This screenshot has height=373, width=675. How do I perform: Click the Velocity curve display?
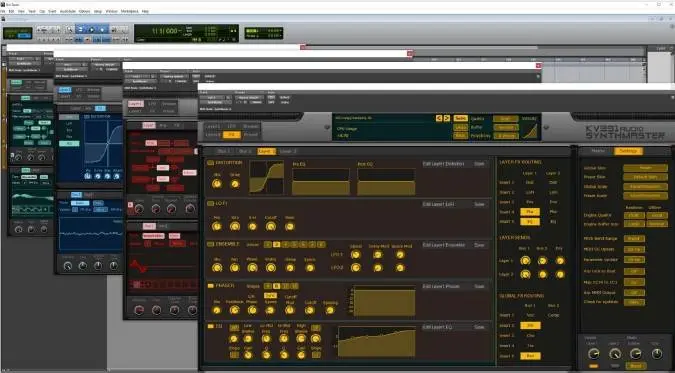tap(530, 131)
